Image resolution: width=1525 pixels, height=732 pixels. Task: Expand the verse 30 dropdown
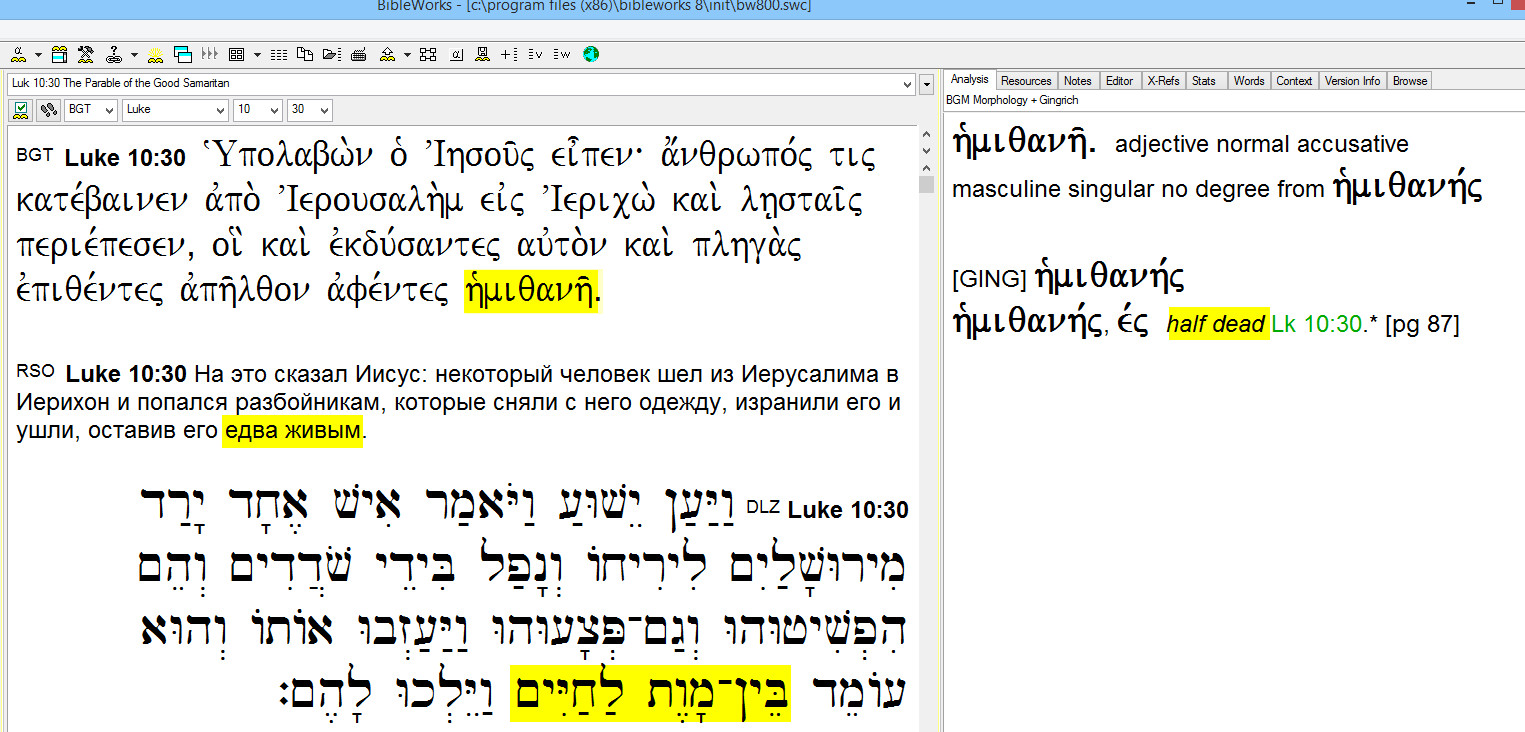click(310, 110)
